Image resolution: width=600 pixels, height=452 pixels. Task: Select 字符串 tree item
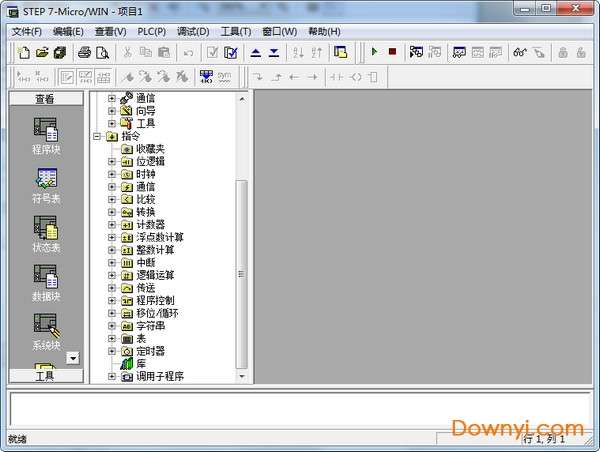[x=150, y=326]
